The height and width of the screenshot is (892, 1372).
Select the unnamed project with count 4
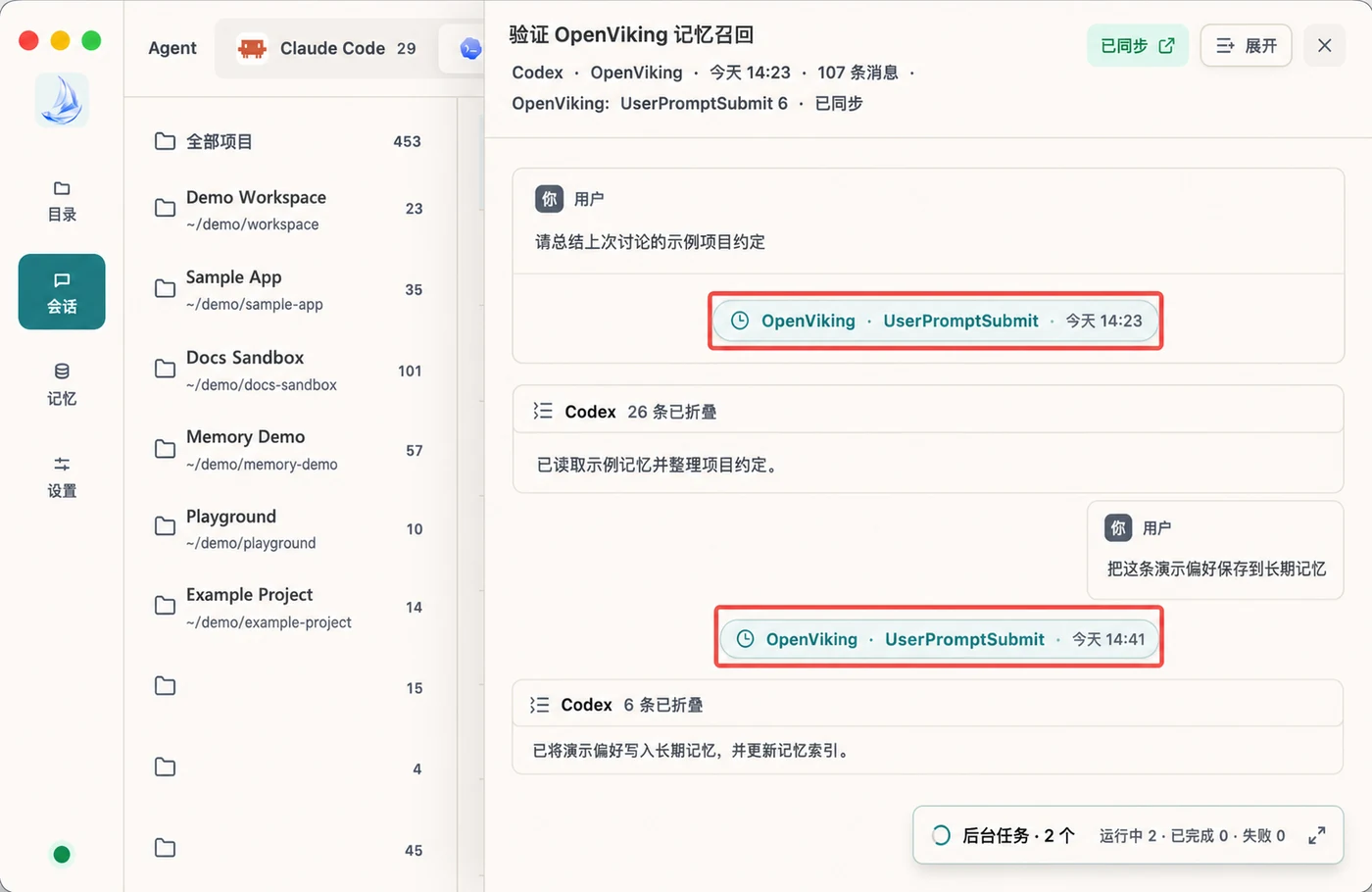[x=289, y=768]
